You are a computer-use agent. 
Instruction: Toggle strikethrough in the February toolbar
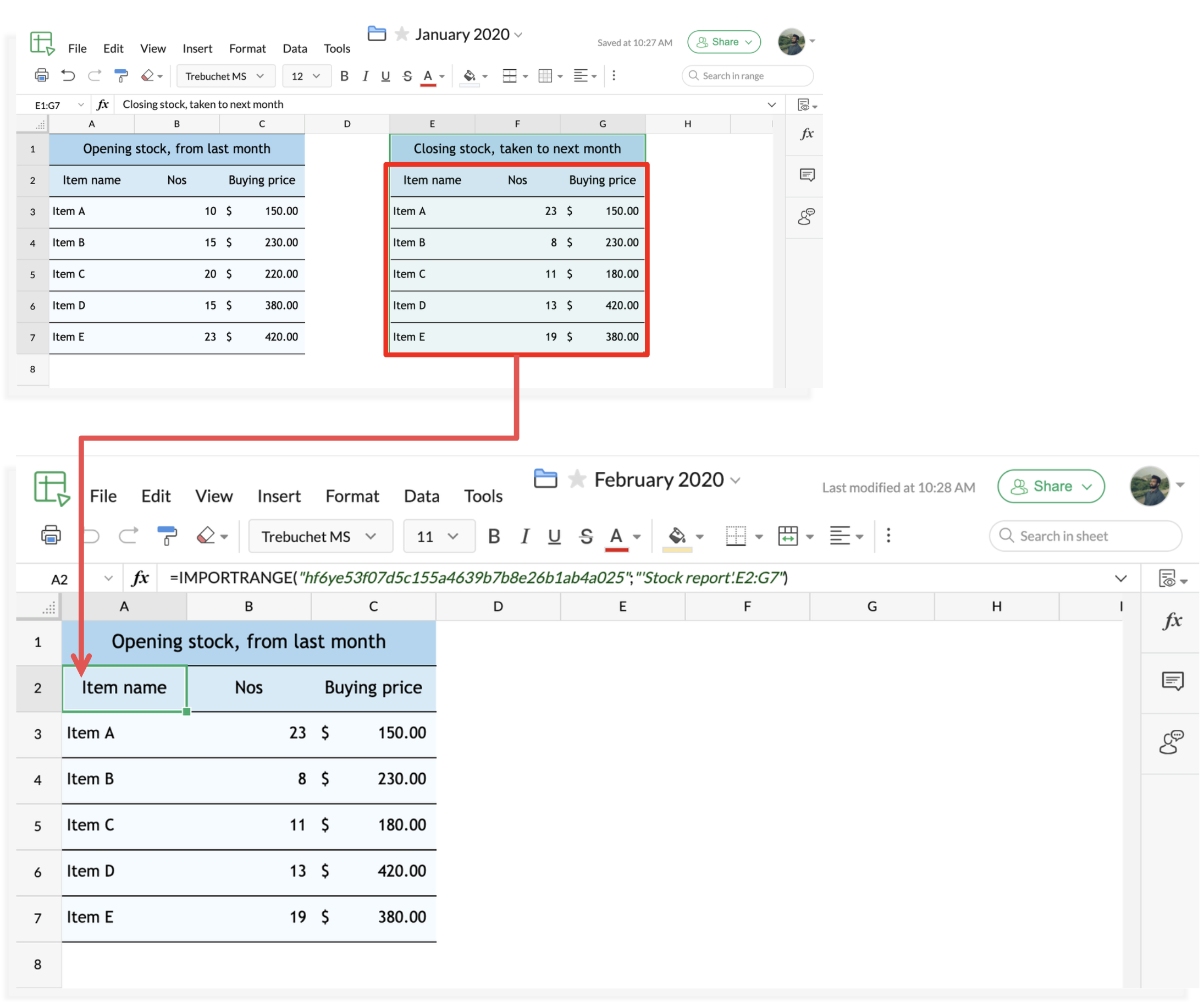pyautogui.click(x=586, y=536)
